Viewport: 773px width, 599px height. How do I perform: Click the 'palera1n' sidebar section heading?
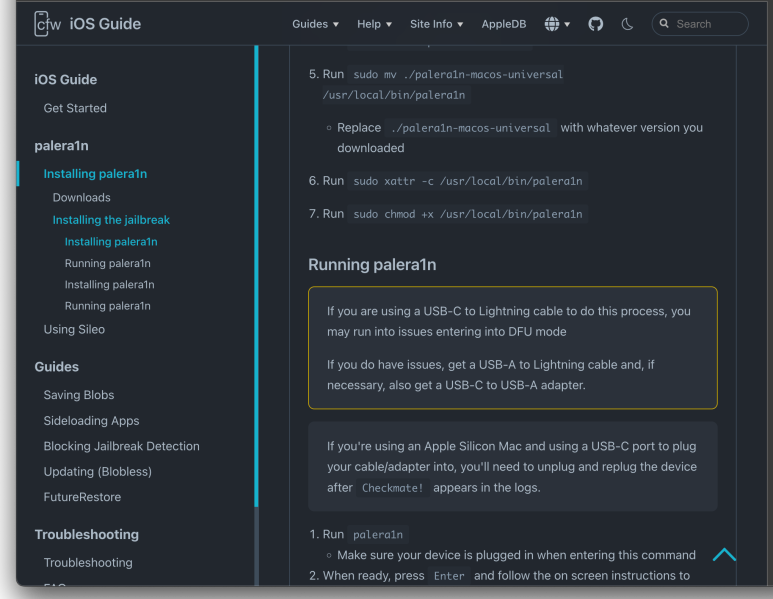(x=61, y=145)
